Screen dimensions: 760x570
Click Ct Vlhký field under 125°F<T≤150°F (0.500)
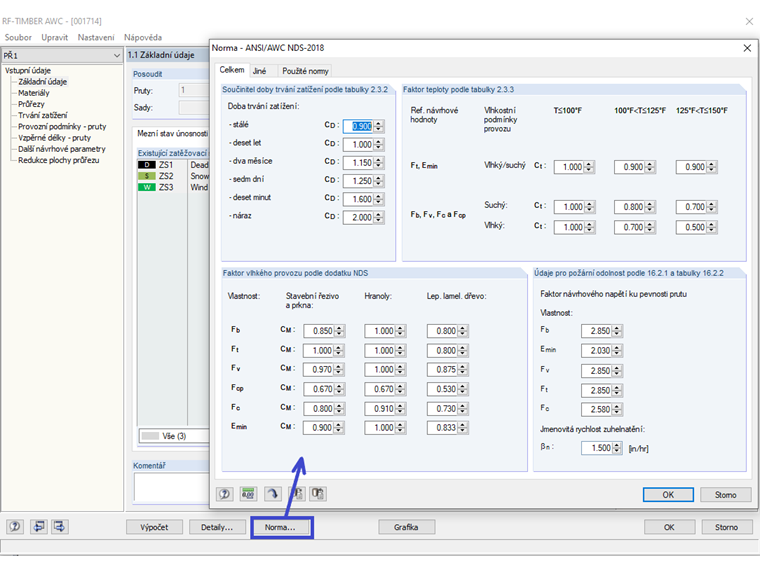coord(691,227)
